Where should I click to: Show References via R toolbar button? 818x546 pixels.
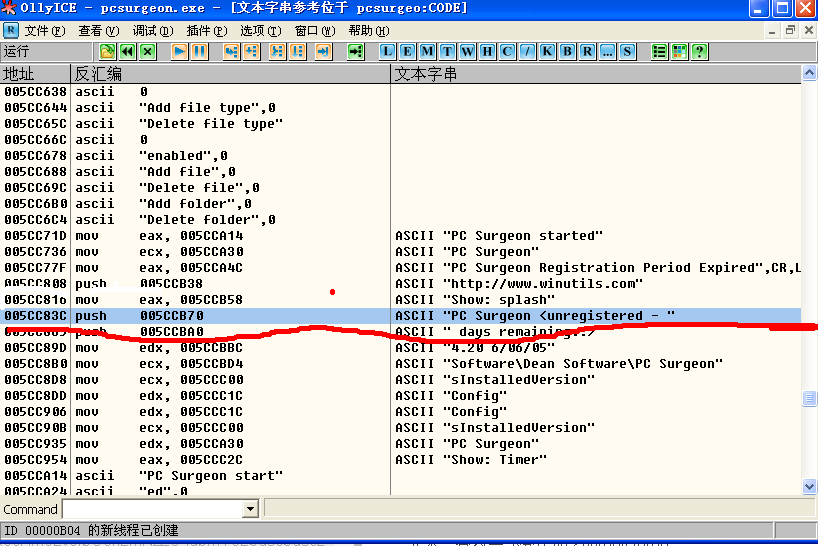coord(587,52)
